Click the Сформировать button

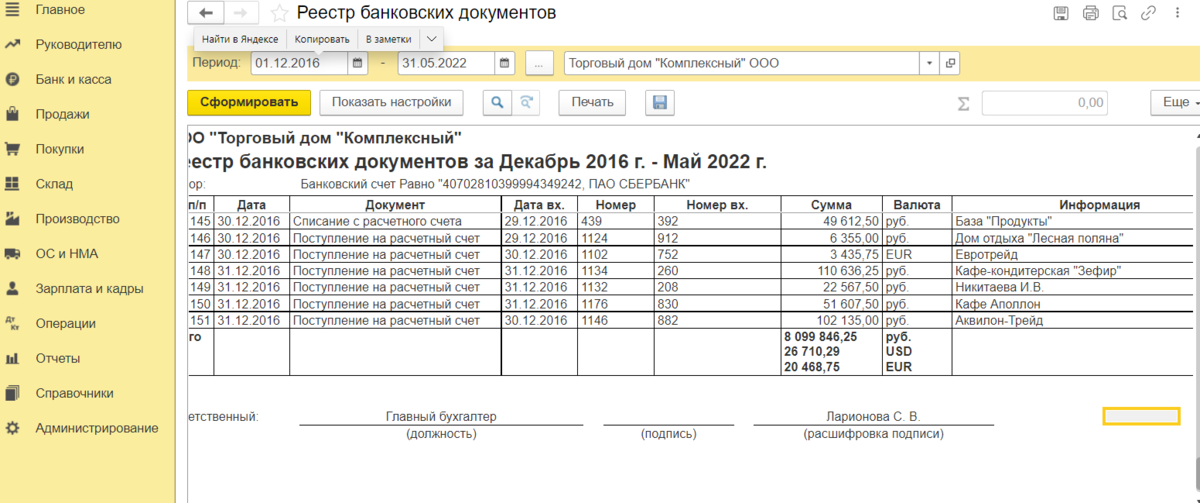pos(249,102)
